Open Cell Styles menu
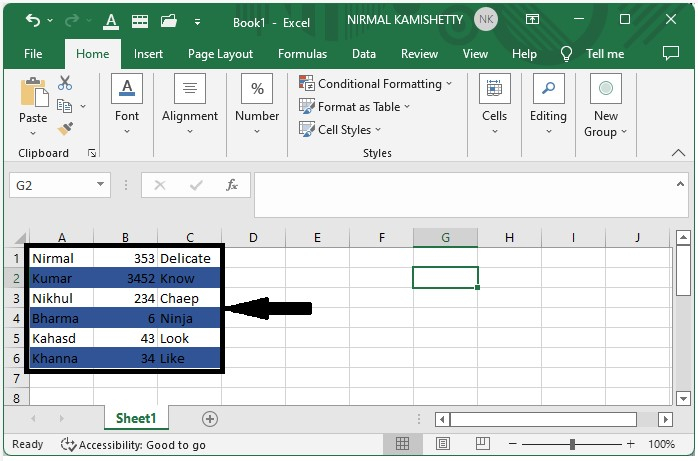This screenshot has width=698, height=461. tap(341, 129)
